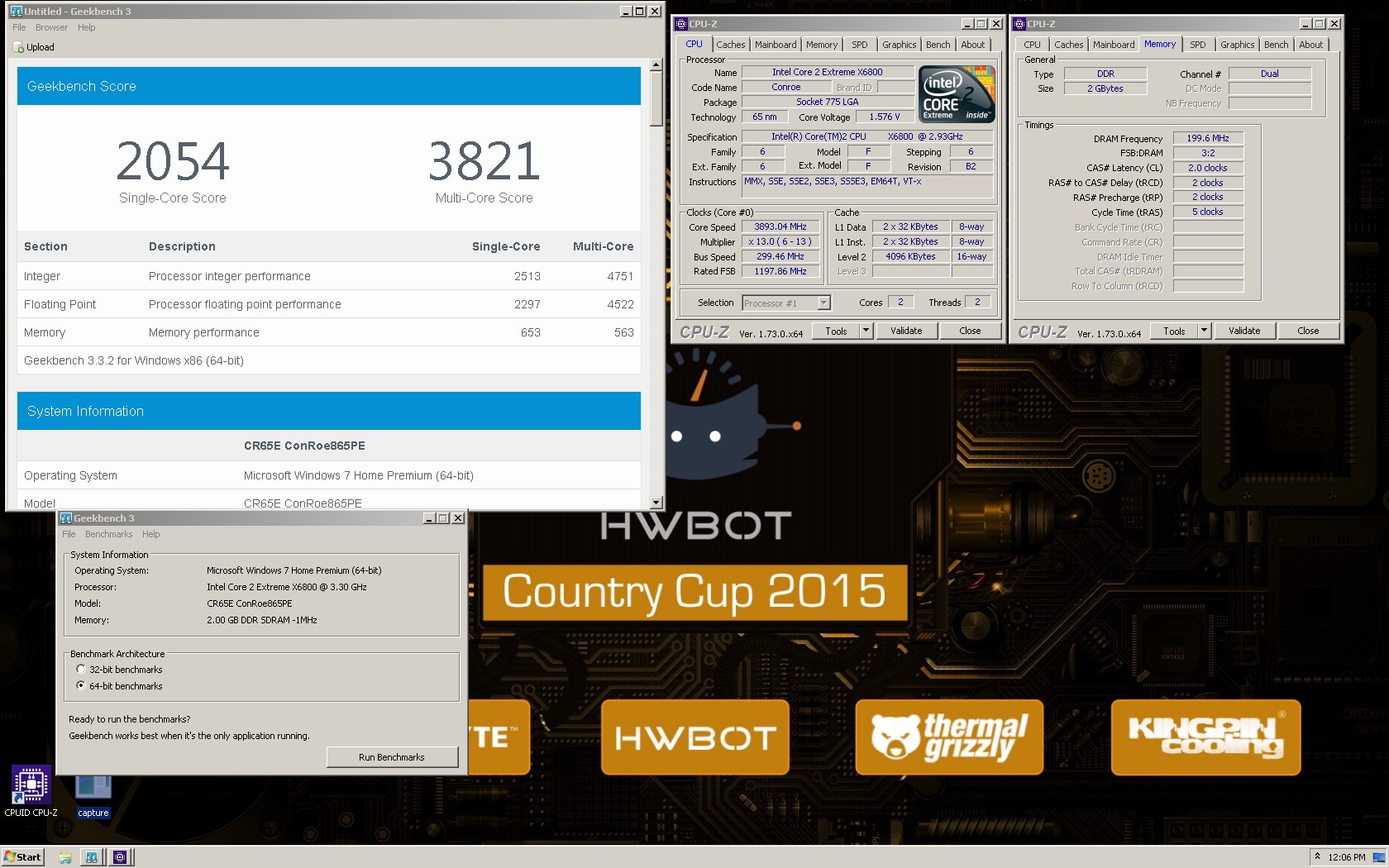Click the Windows Start button

click(22, 857)
